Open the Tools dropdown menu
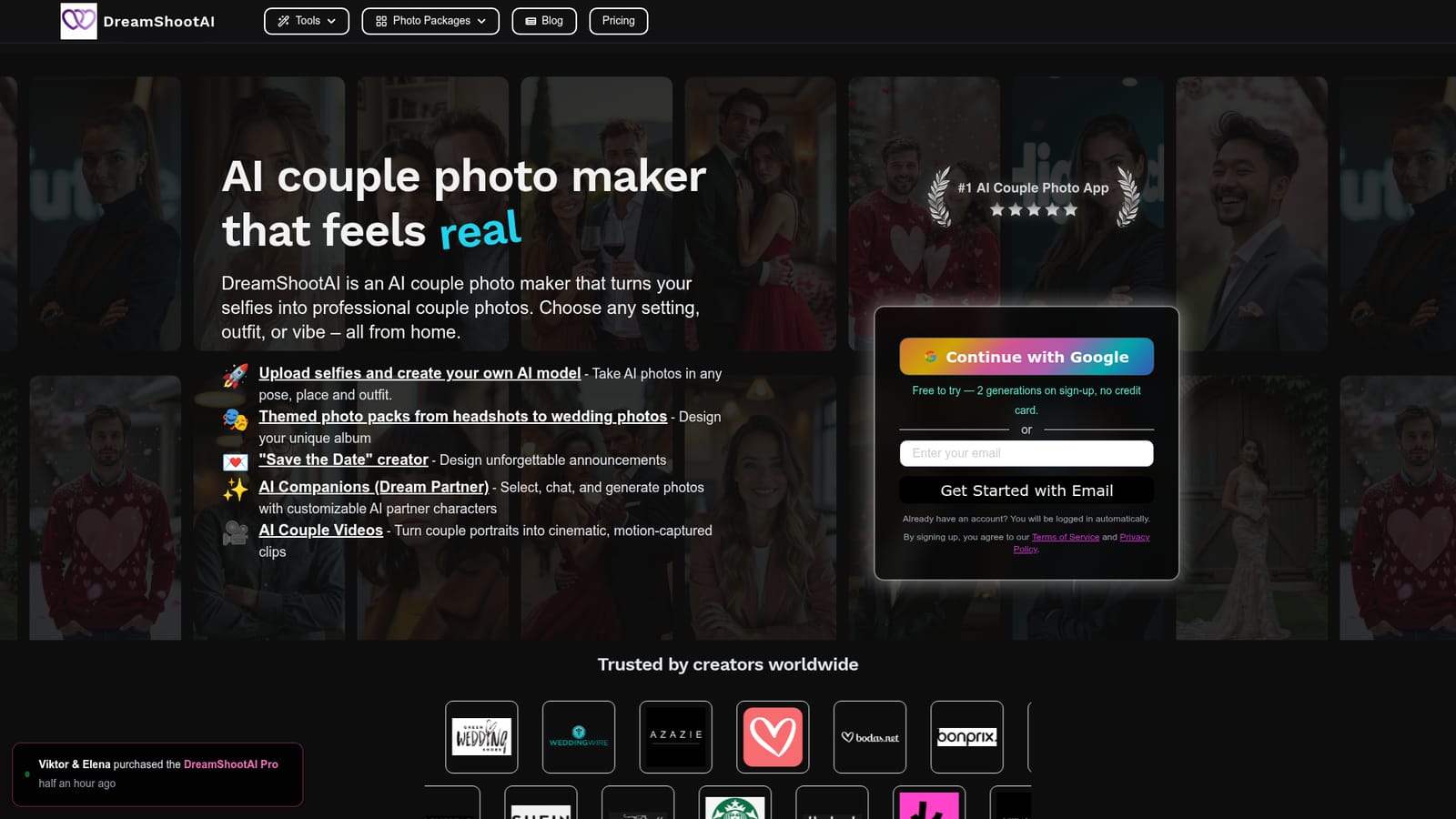This screenshot has height=819, width=1456. tap(307, 21)
